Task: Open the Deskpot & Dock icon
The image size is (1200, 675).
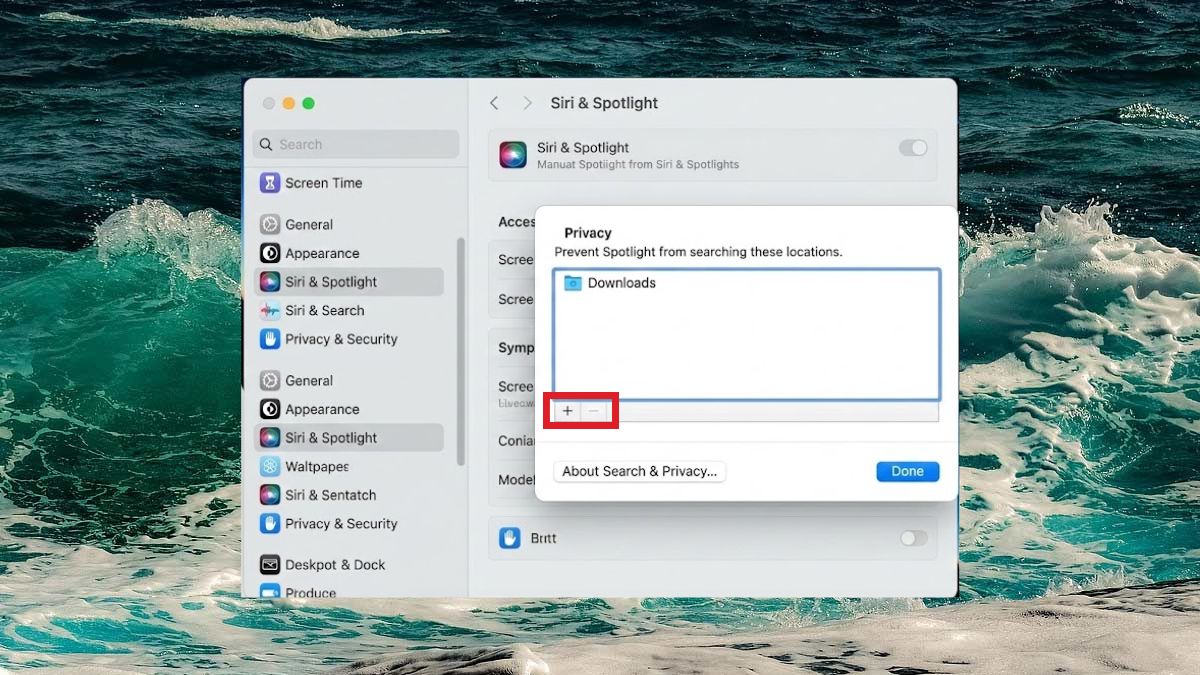Action: [x=270, y=565]
